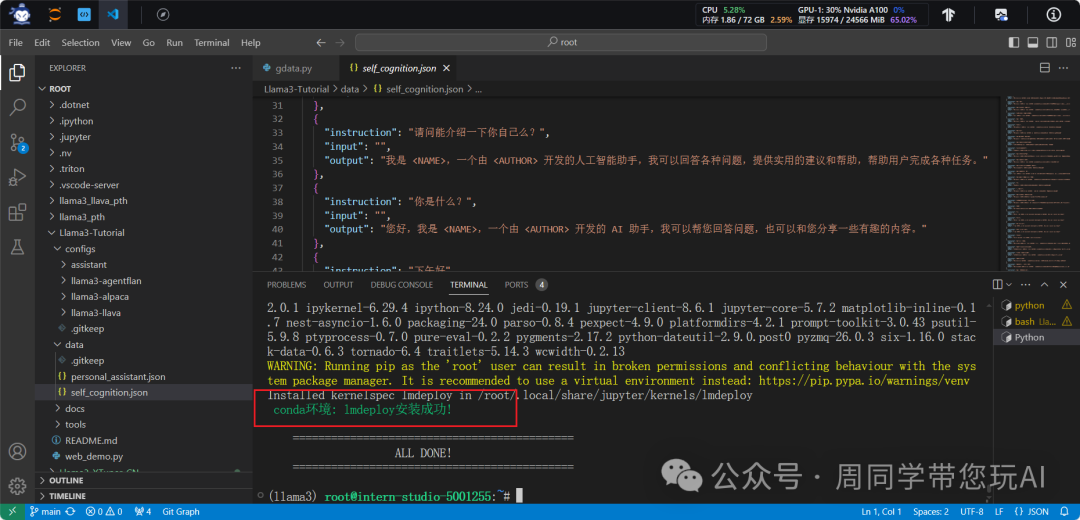Open Customize Layout icon

pyautogui.click(x=1069, y=43)
